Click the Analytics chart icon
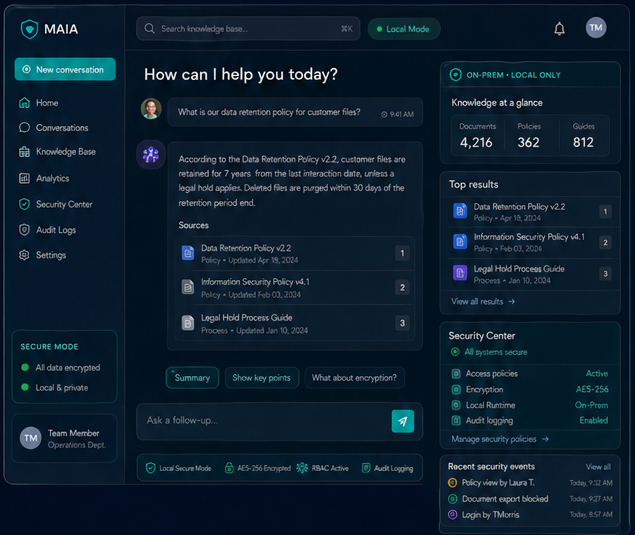Image resolution: width=635 pixels, height=535 pixels. [x=24, y=178]
